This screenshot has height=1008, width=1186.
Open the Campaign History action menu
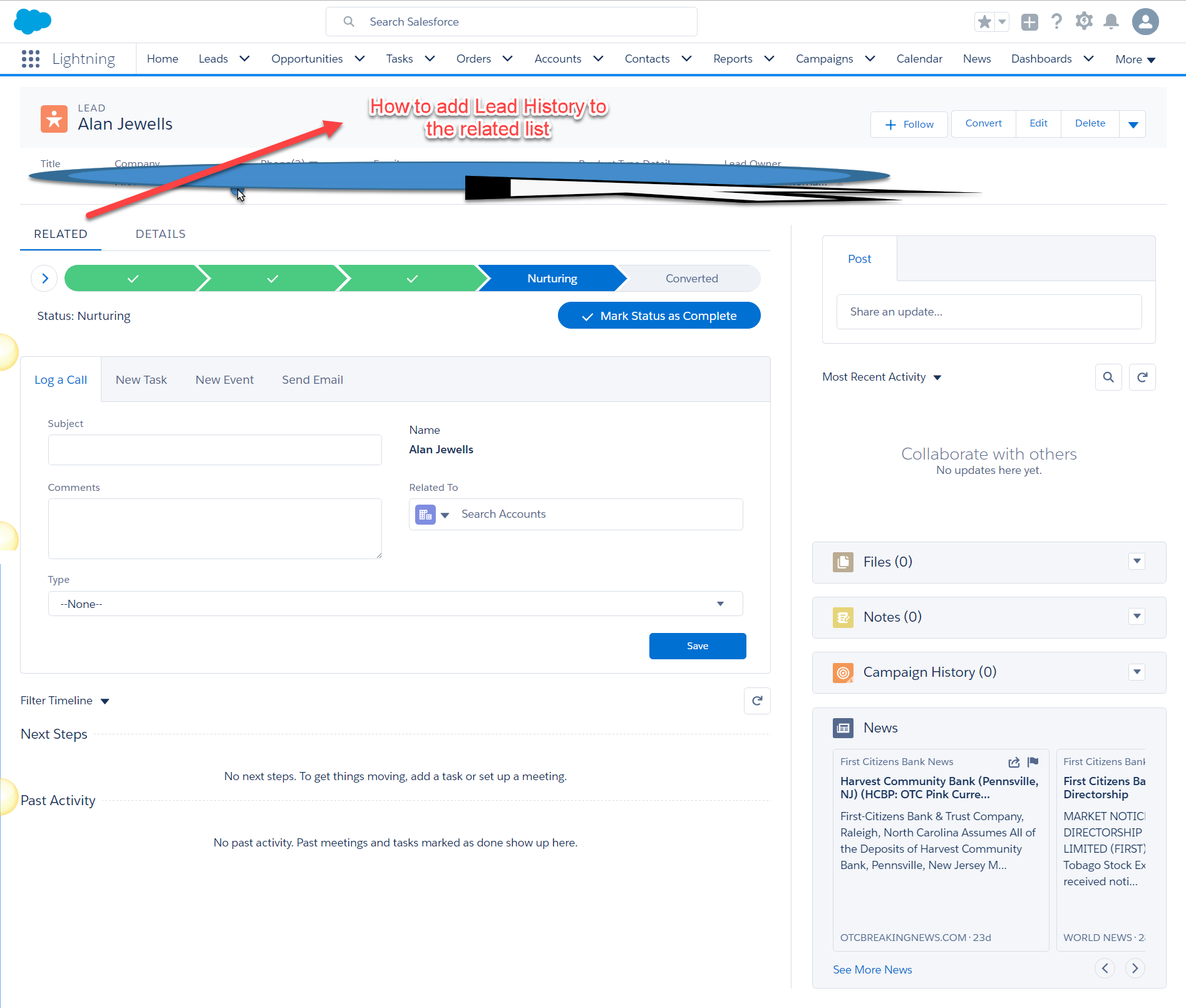point(1137,672)
